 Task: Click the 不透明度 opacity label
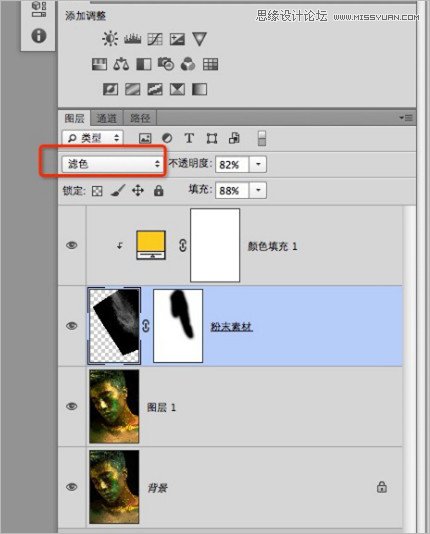190,164
